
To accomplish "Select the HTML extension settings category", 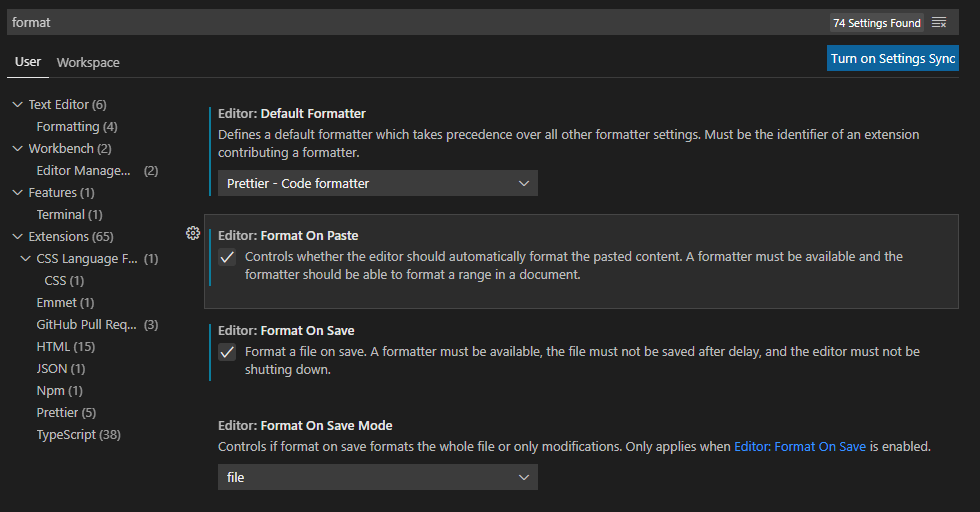I will pyautogui.click(x=65, y=347).
